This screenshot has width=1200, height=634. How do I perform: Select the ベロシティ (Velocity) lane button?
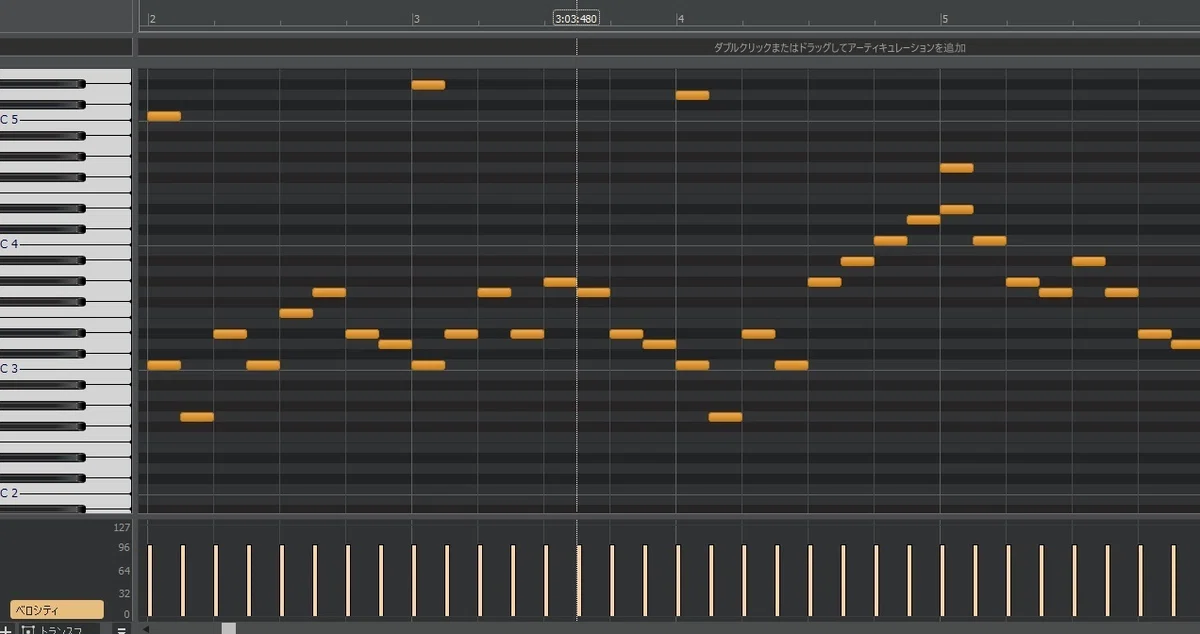[x=57, y=609]
